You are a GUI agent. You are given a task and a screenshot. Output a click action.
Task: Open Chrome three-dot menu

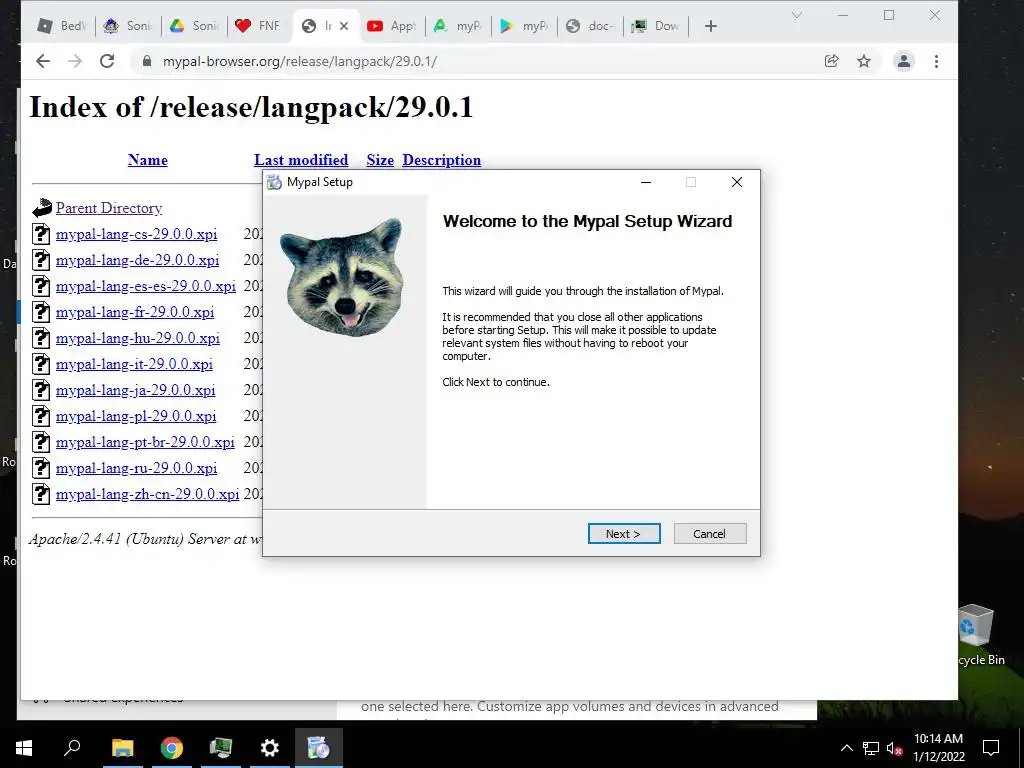[936, 61]
